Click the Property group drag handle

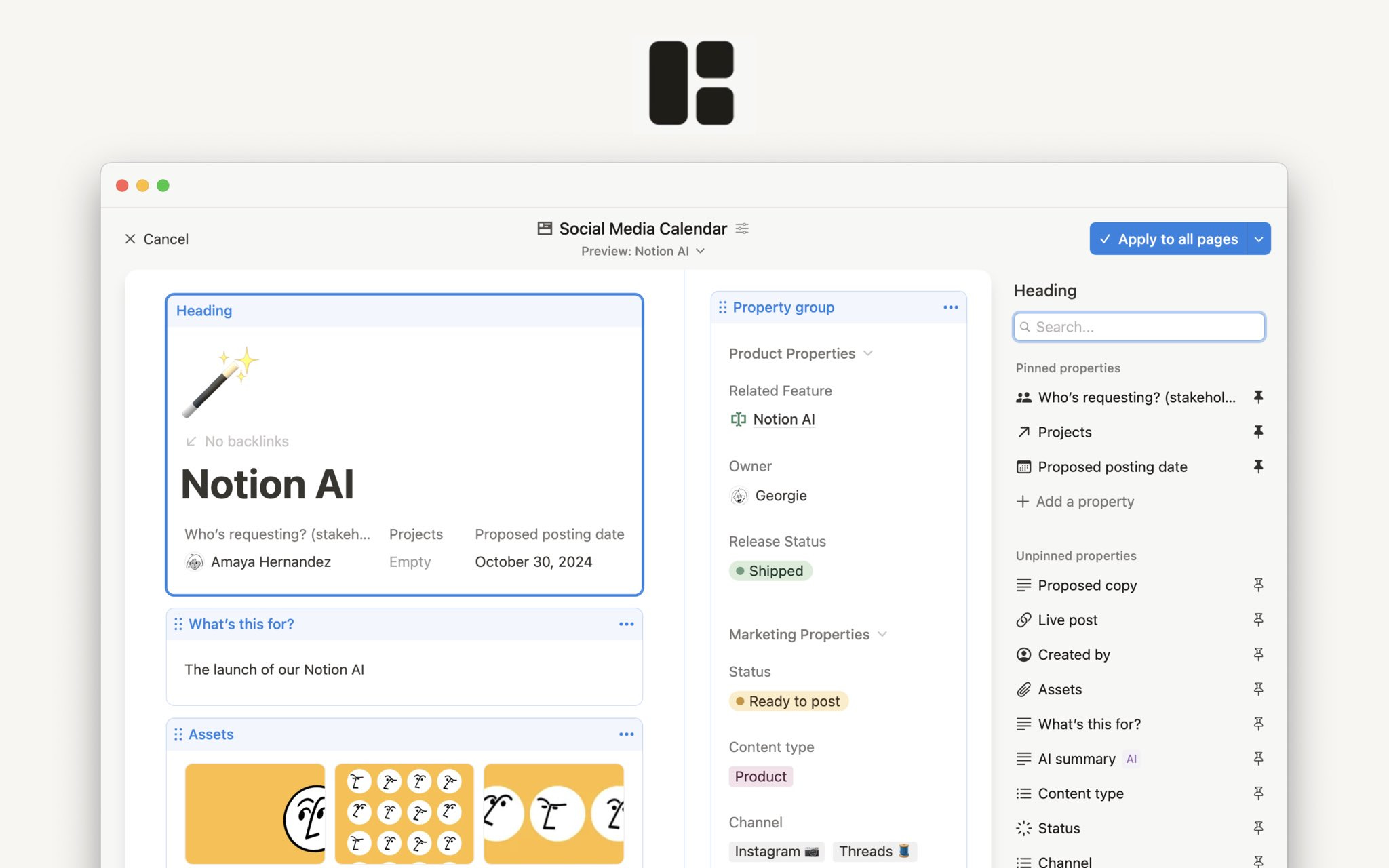point(722,307)
